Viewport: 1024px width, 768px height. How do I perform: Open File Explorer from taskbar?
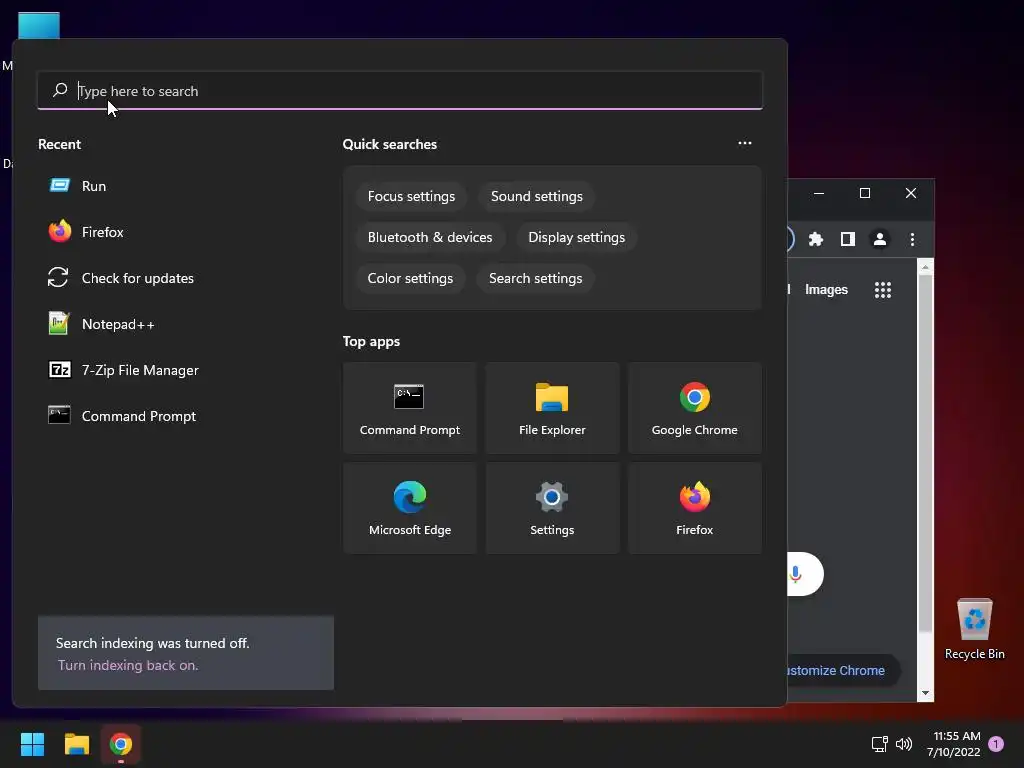pyautogui.click(x=76, y=744)
